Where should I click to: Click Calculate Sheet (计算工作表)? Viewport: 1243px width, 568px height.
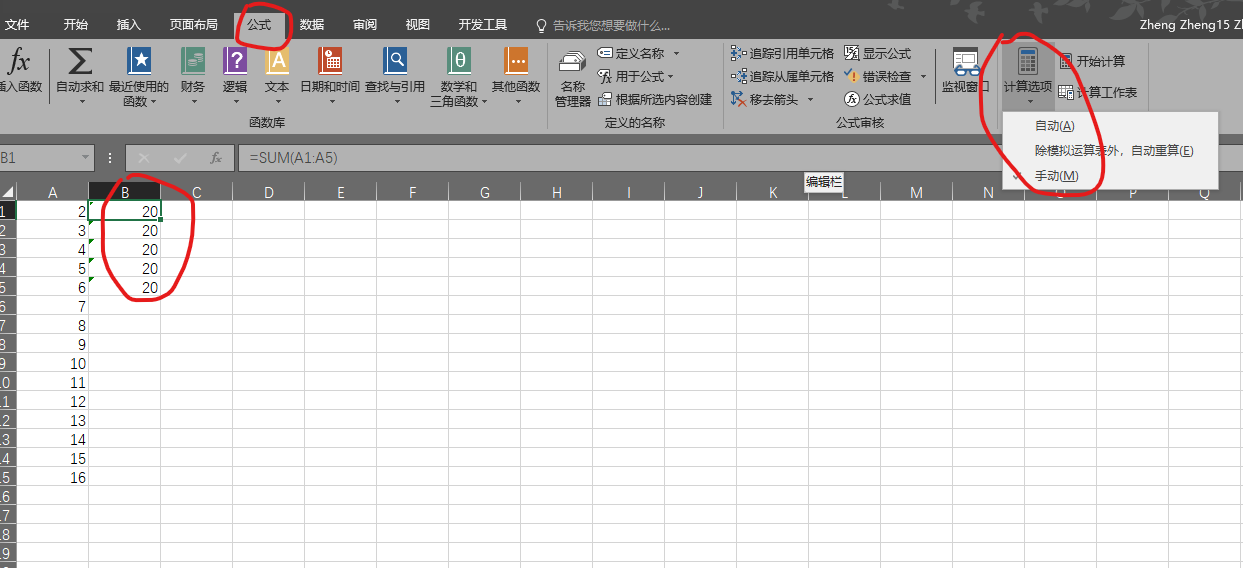point(1097,92)
